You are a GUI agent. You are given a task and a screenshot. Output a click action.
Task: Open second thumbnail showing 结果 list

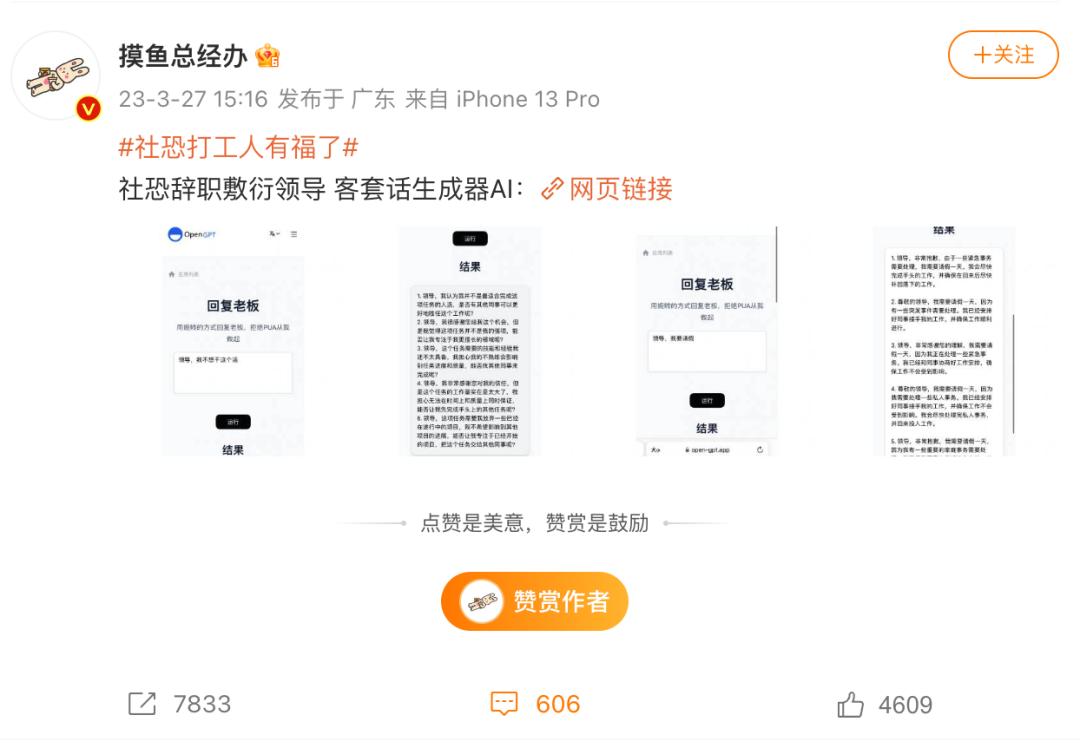click(470, 341)
